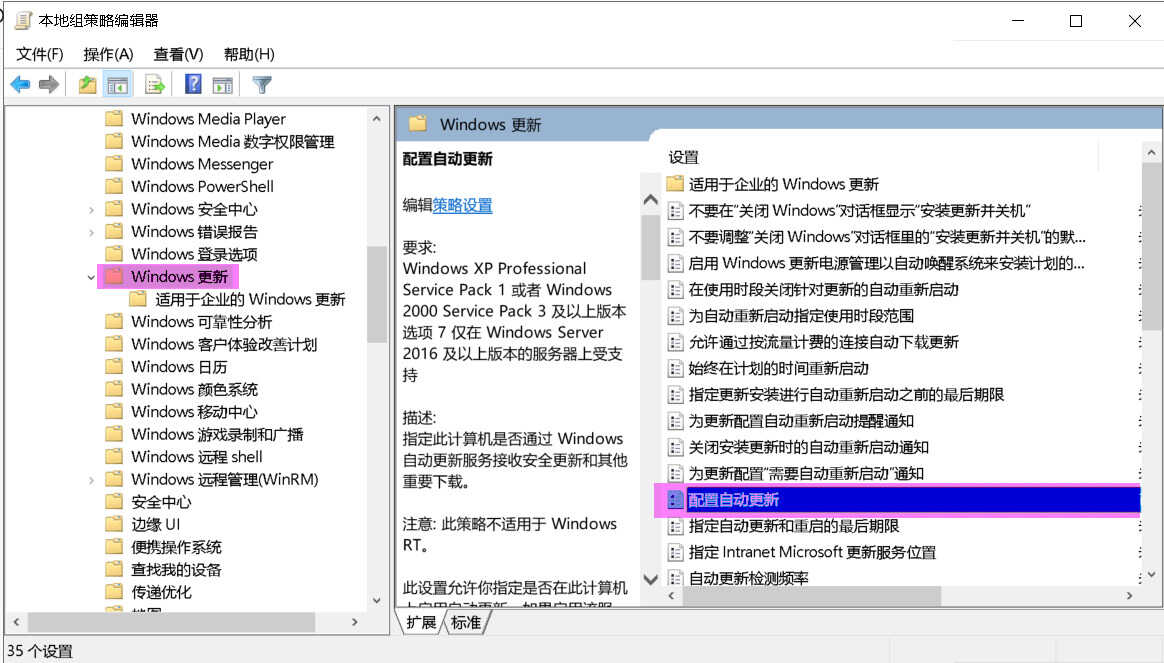
Task: Select Windows 远程 shell in the tree
Action: 197,457
